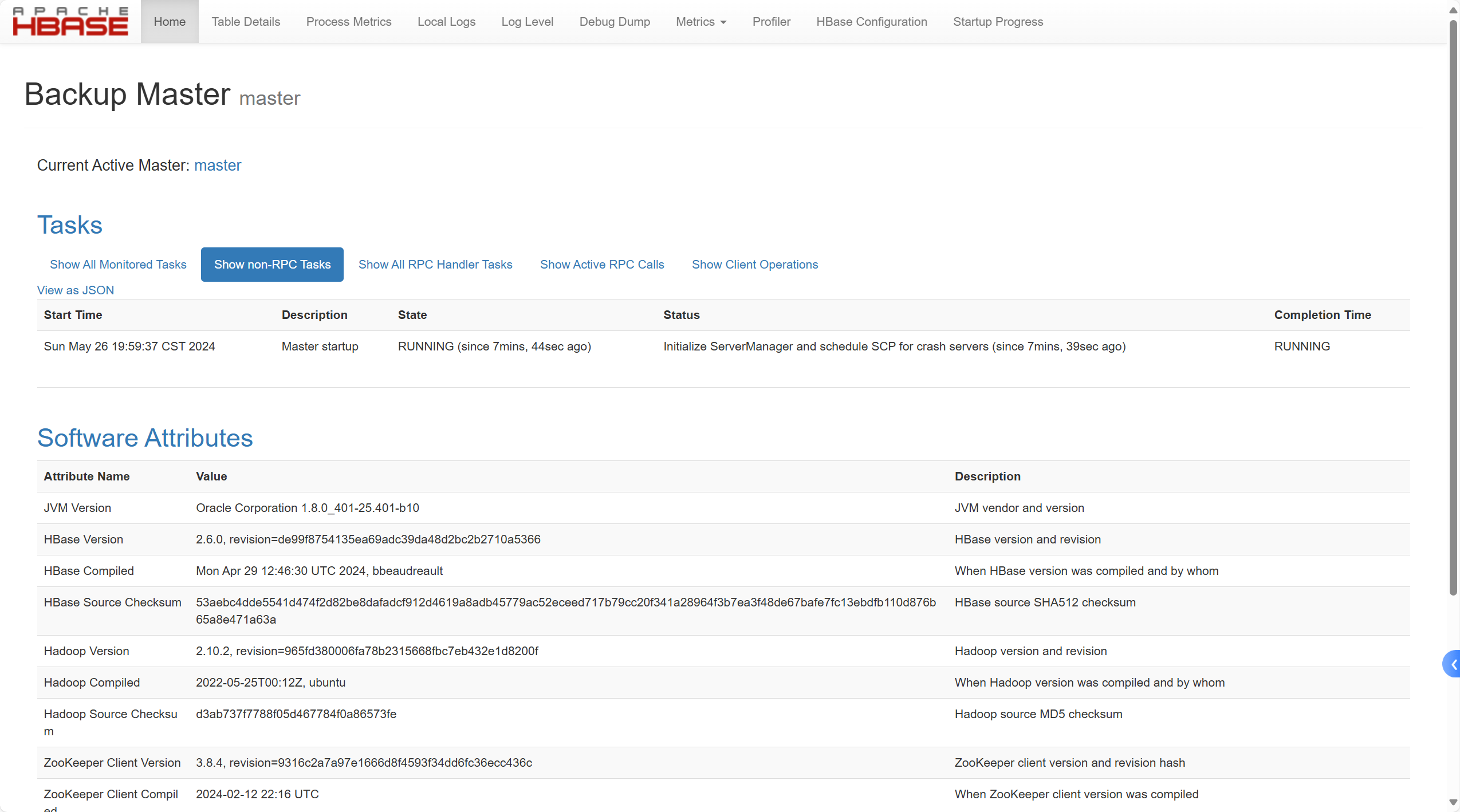
Task: View Startup Progress page
Action: [998, 22]
